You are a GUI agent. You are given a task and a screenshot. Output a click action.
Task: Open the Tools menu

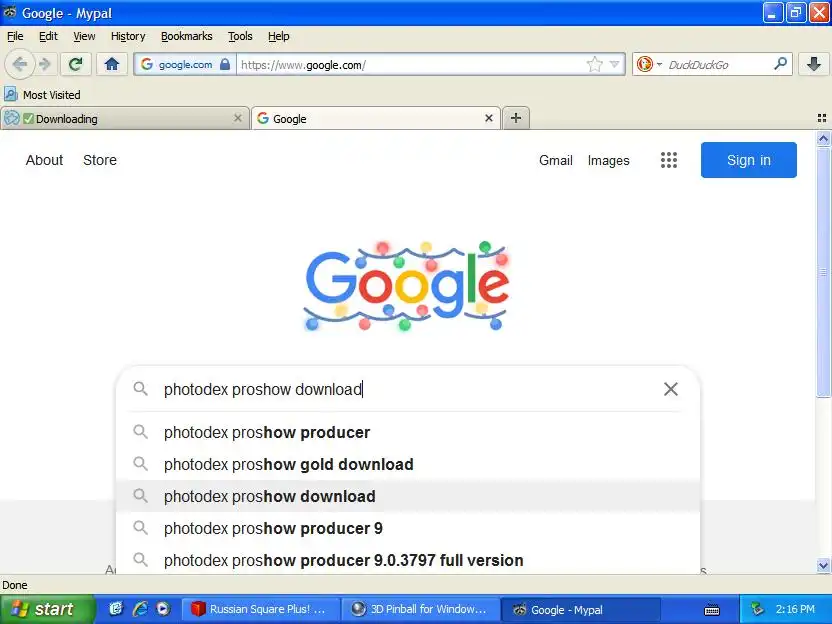(240, 36)
